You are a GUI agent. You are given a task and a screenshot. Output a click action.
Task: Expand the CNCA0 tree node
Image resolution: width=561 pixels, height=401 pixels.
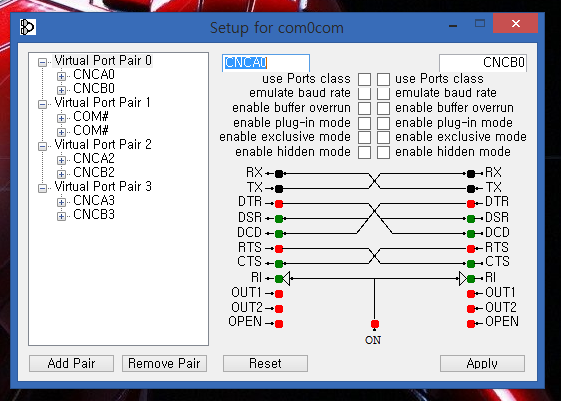[x=61, y=76]
